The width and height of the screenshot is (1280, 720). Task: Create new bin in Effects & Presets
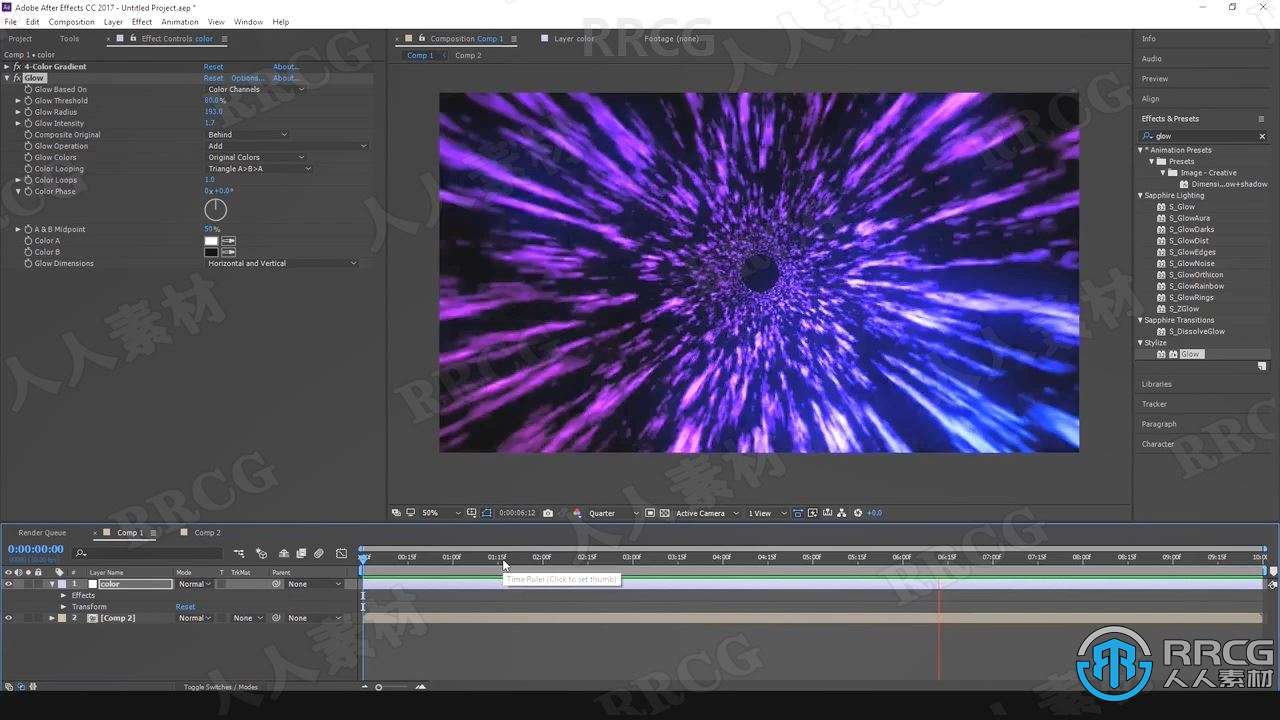tap(1262, 366)
